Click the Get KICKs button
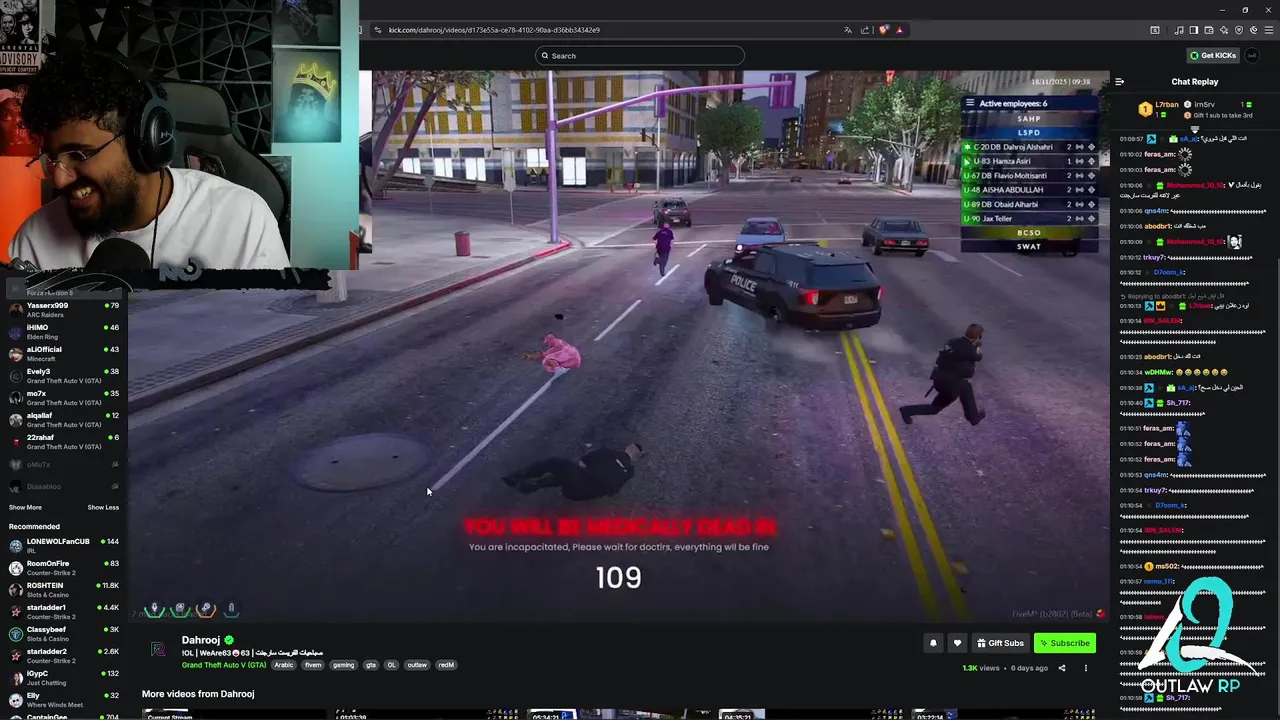The height and width of the screenshot is (720, 1280). (x=1213, y=56)
